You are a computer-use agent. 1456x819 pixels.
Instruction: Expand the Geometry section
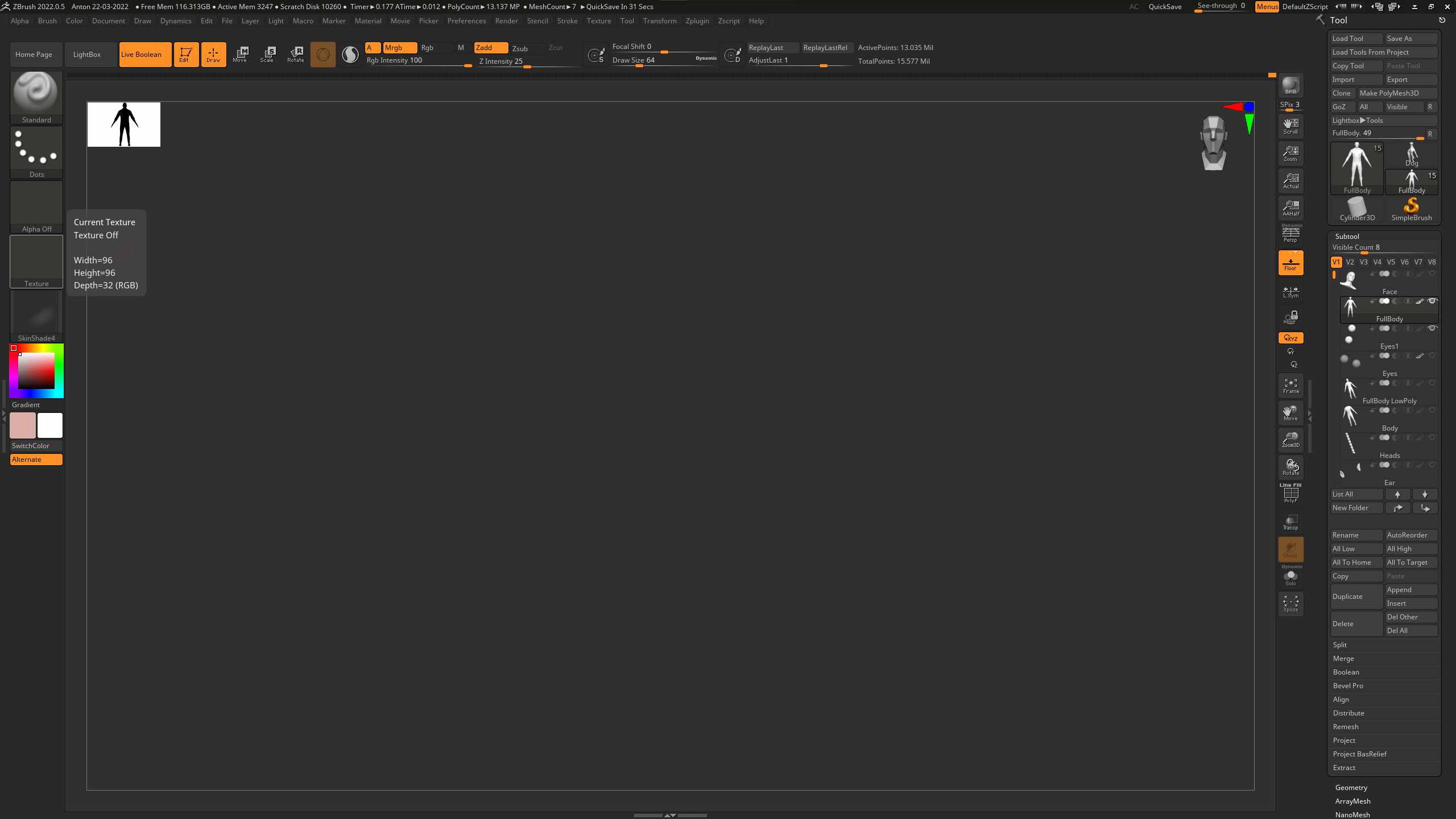point(1351,788)
